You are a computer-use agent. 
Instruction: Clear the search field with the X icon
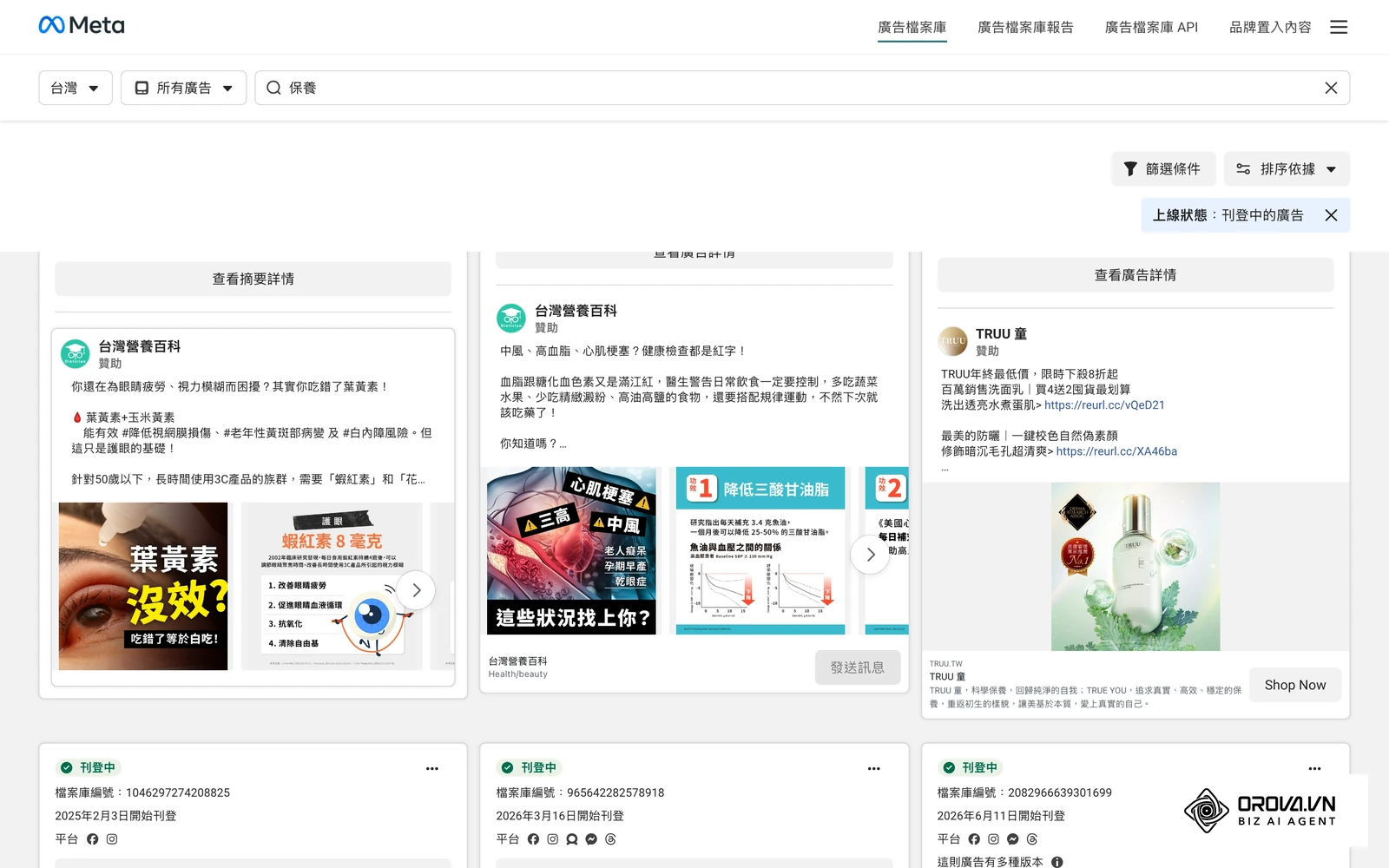coord(1331,88)
